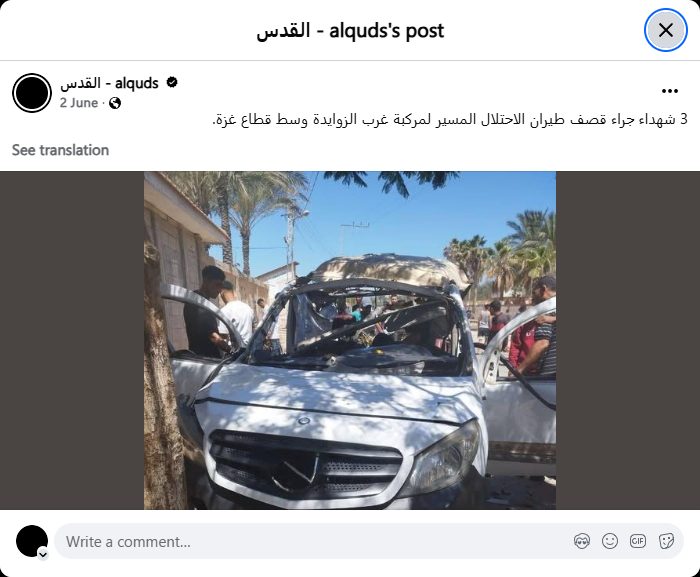Open the damaged car photo
The image size is (700, 577).
(x=350, y=340)
